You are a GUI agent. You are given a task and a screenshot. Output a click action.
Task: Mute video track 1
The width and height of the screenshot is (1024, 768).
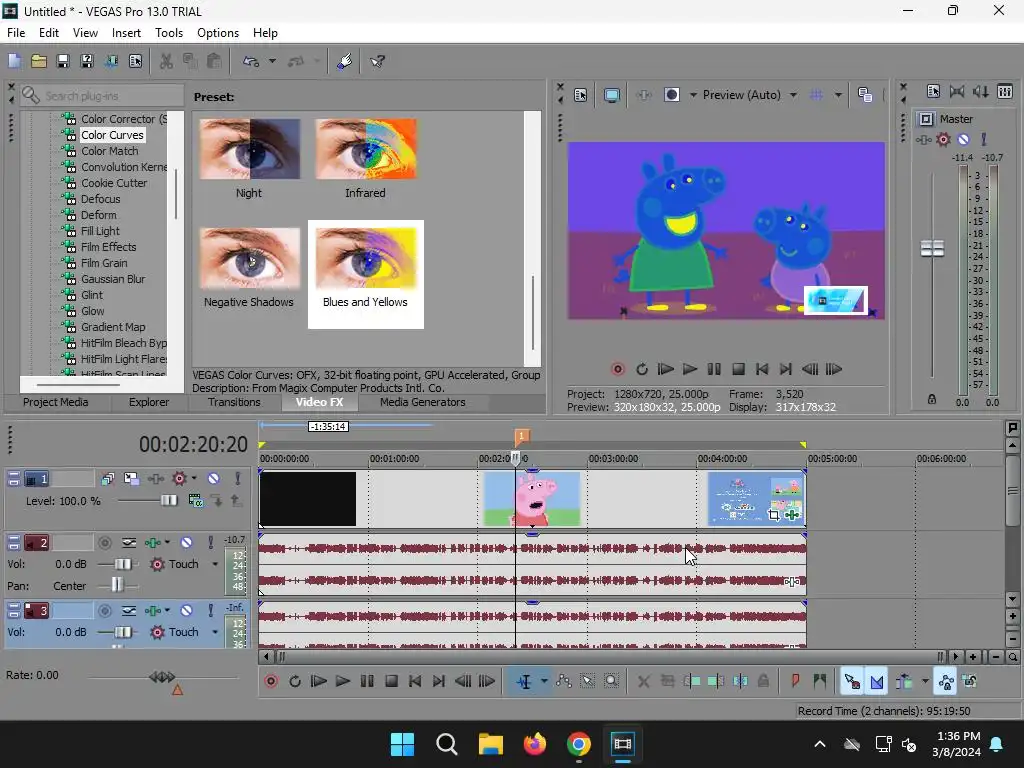point(214,479)
